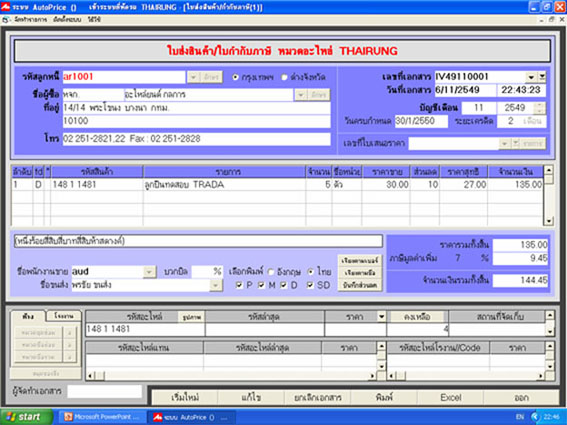
Task: Choose ไทย as print language
Action: tap(310, 272)
